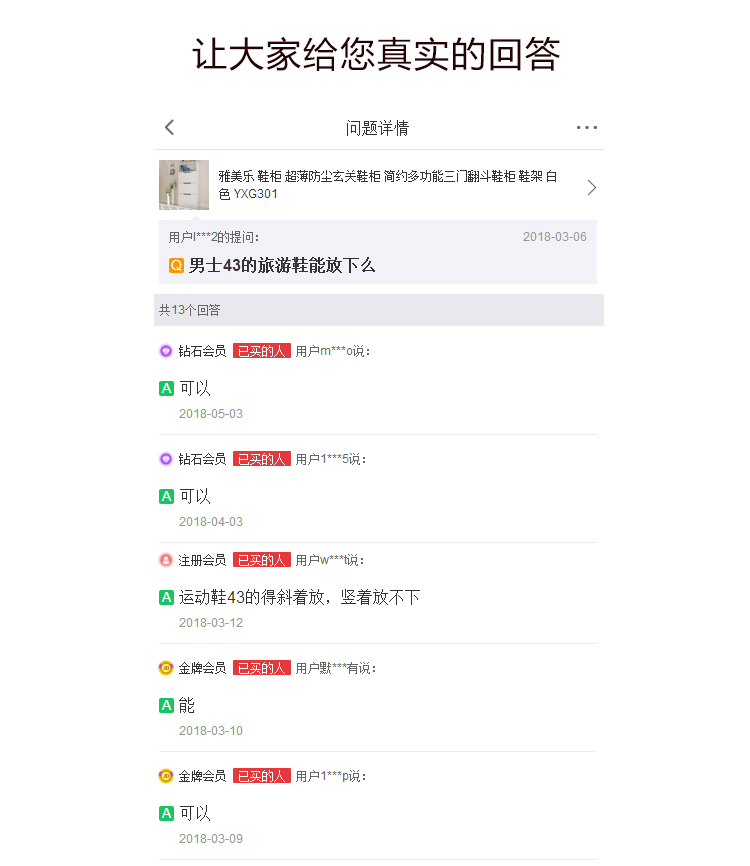The width and height of the screenshot is (750, 866).
Task: Click the orange Q question icon
Action: click(x=176, y=266)
